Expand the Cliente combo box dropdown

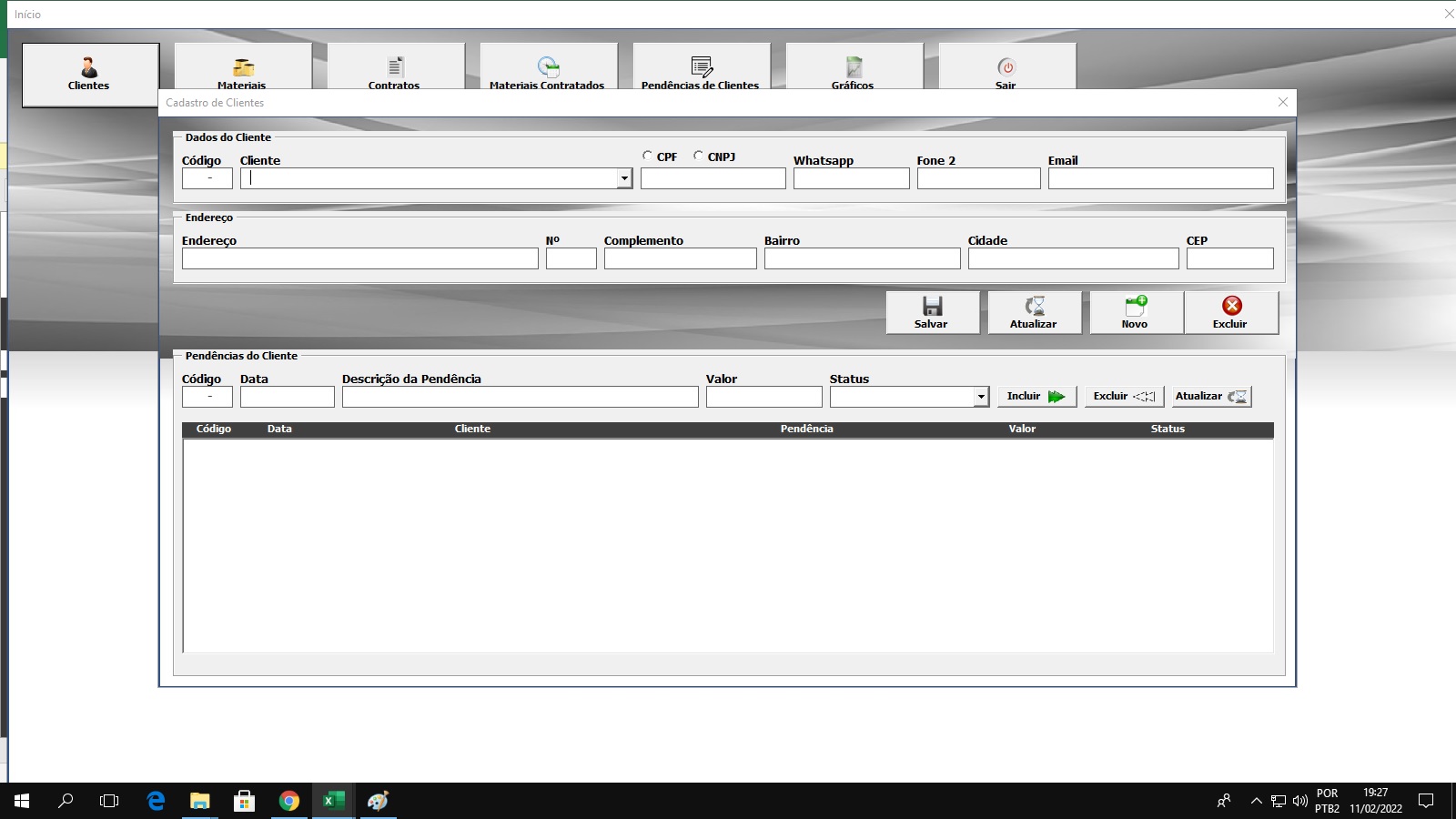point(624,178)
